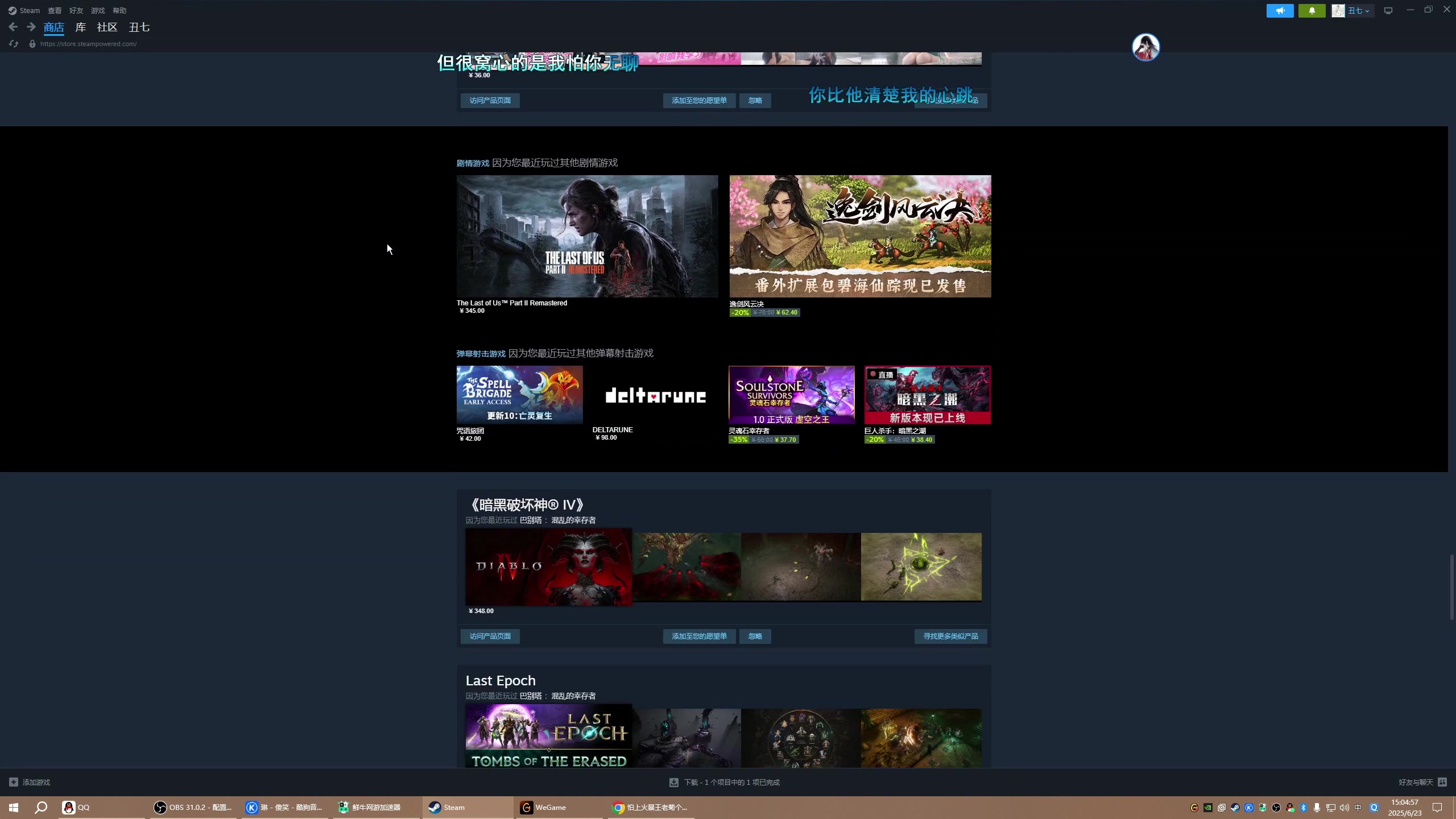Image resolution: width=1456 pixels, height=819 pixels.
Task: Click 忽略 in the Diablo IV section
Action: click(755, 636)
